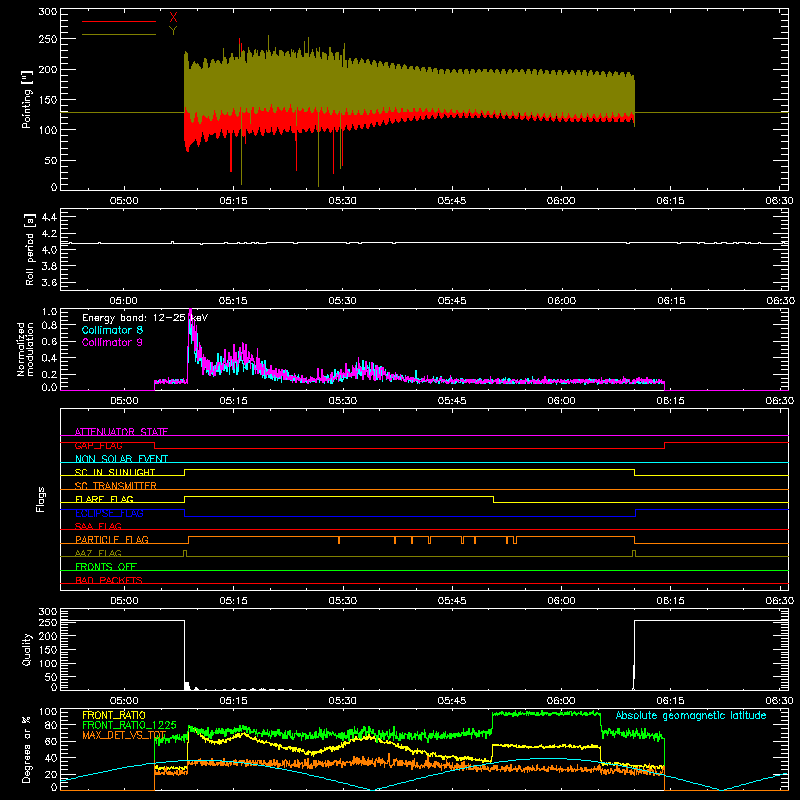Click 06:15 tick label under Pointing plot
800x800 pixels.
[x=670, y=201]
